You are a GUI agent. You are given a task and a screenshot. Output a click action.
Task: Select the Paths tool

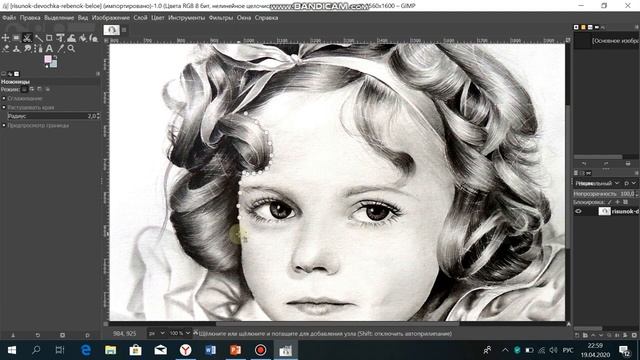(x=38, y=49)
